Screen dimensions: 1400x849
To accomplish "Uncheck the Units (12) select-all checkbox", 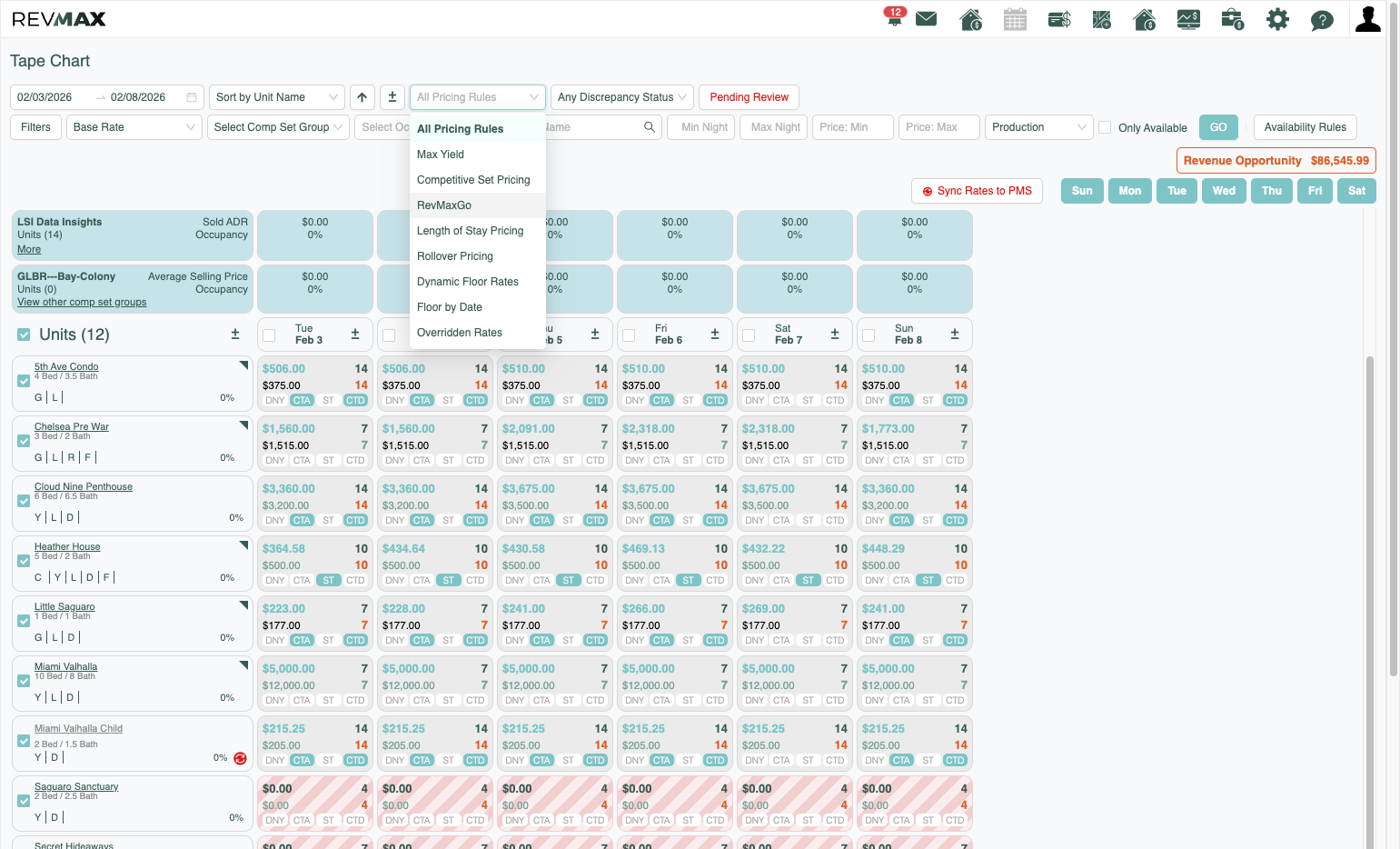I will [24, 335].
